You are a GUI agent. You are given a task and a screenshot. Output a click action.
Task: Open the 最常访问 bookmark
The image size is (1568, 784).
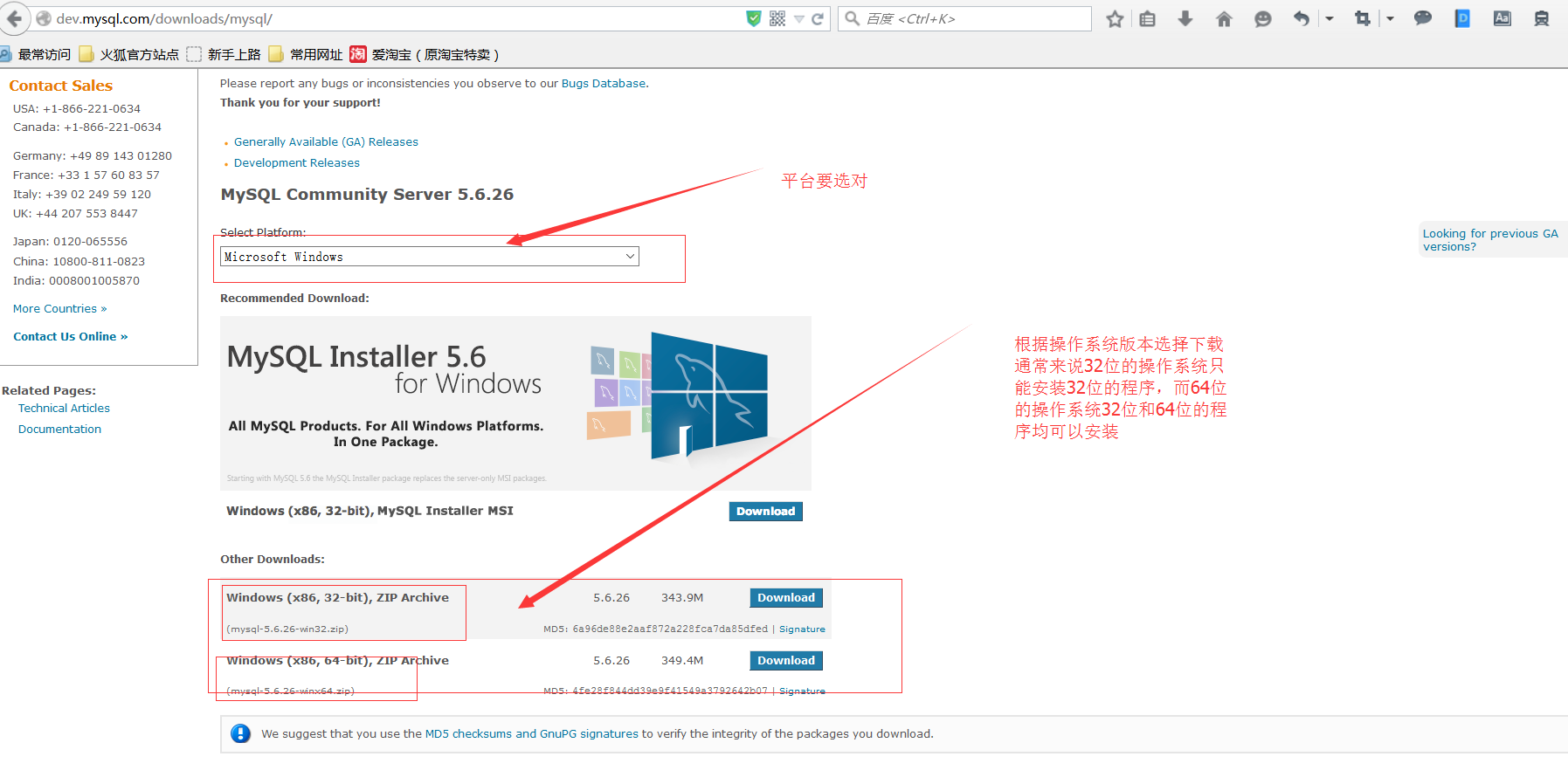(x=36, y=54)
